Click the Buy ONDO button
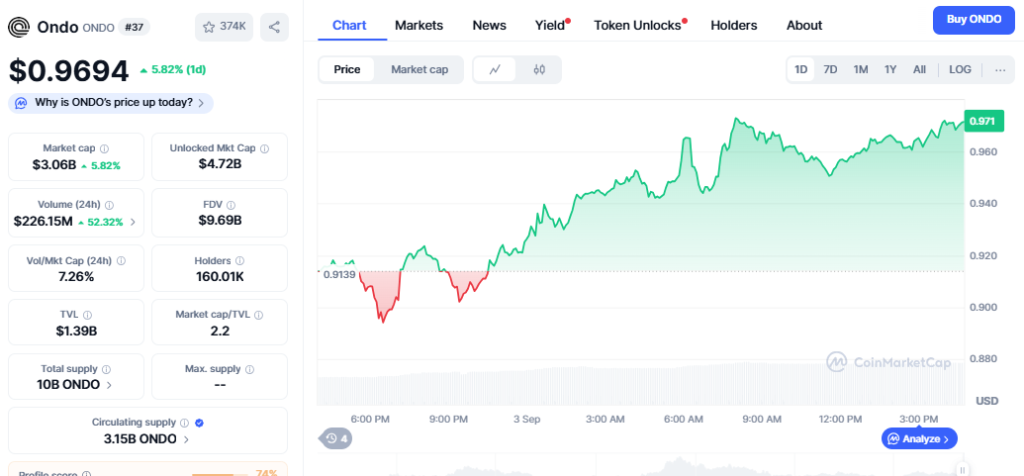This screenshot has height=476, width=1024. [x=974, y=20]
